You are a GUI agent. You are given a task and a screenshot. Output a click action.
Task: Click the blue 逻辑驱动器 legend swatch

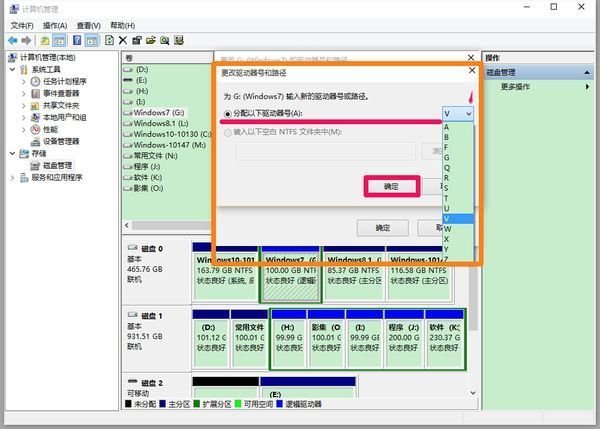coord(279,404)
